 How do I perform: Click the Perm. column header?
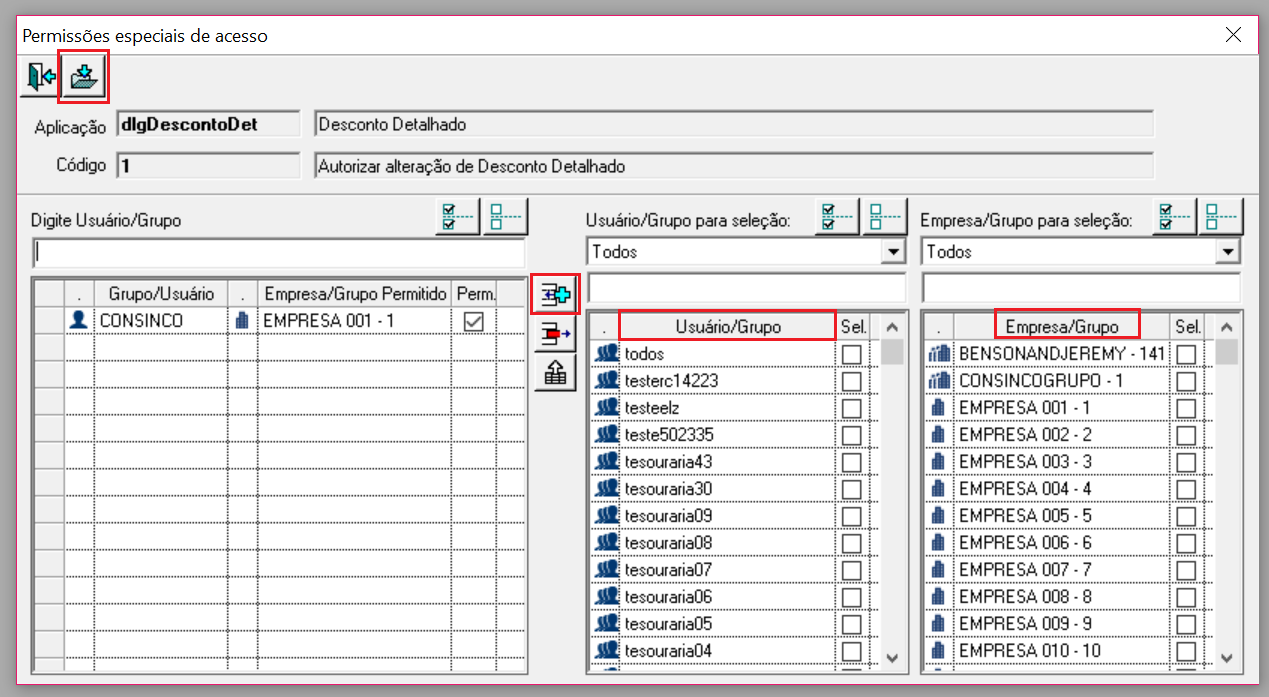tap(475, 294)
